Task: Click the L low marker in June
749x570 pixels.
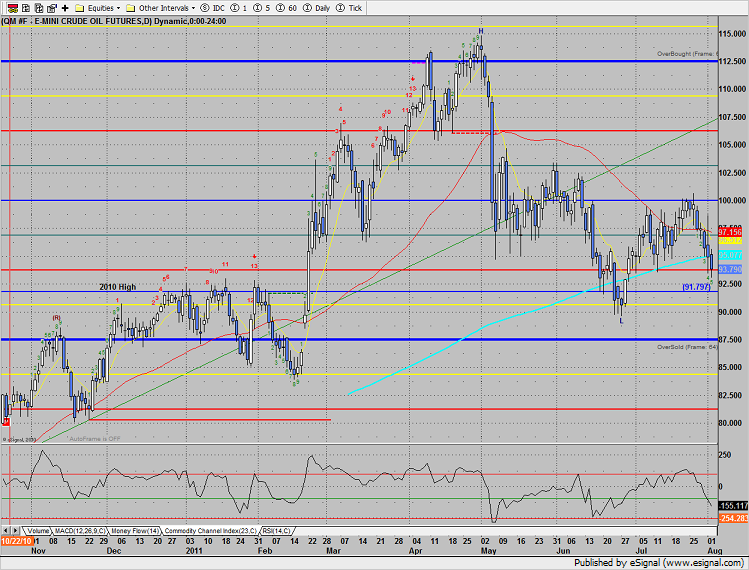Action: tap(621, 322)
